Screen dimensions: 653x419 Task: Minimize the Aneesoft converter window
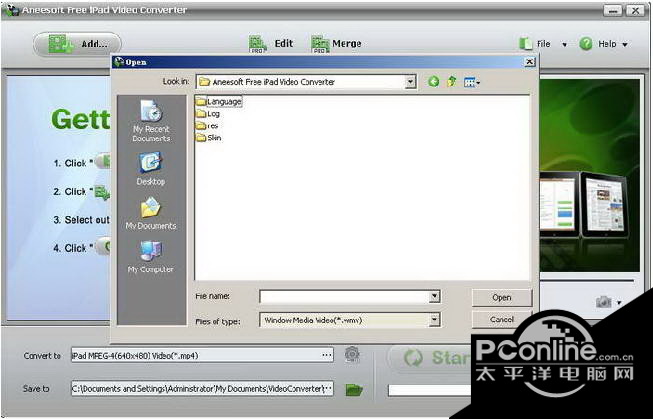tap(612, 10)
